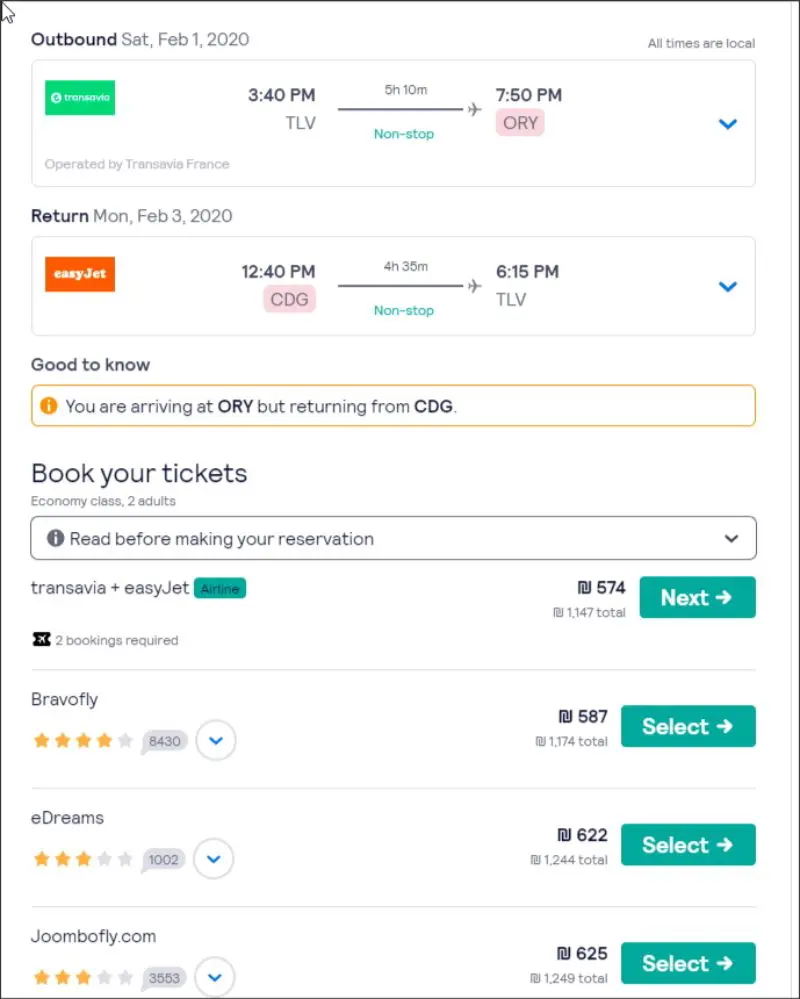Screen dimensions: 800x999
Task: Open the Read before making your reservation dropdown
Action: click(x=732, y=538)
